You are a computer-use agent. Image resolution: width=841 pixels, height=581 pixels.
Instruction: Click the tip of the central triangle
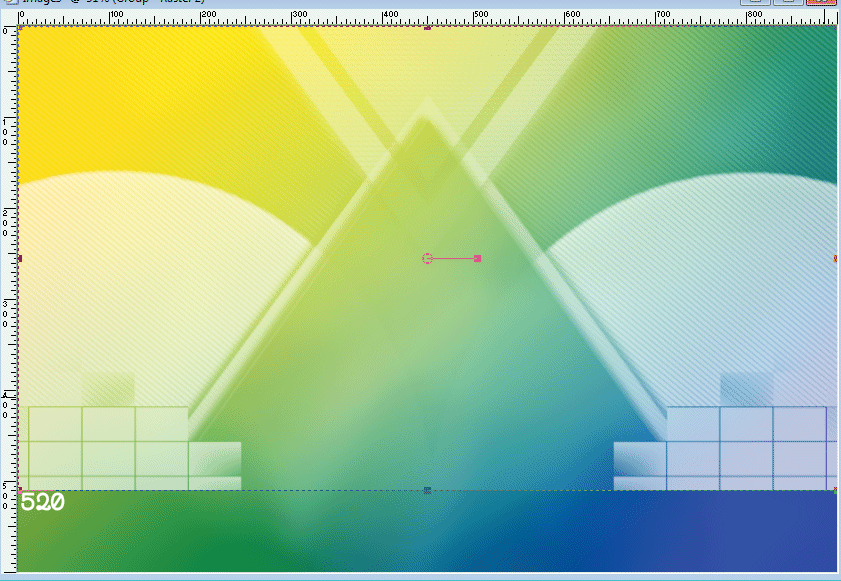click(x=424, y=120)
